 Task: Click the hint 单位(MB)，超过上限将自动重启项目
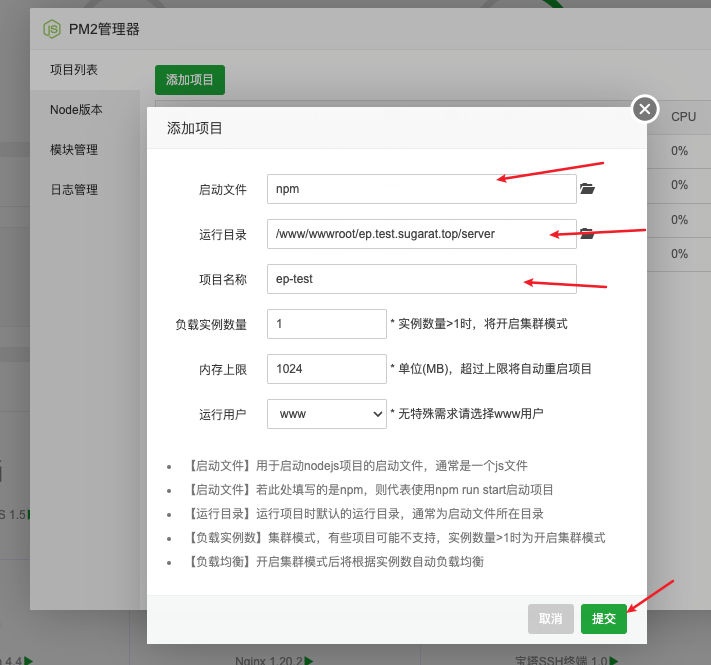click(x=491, y=369)
